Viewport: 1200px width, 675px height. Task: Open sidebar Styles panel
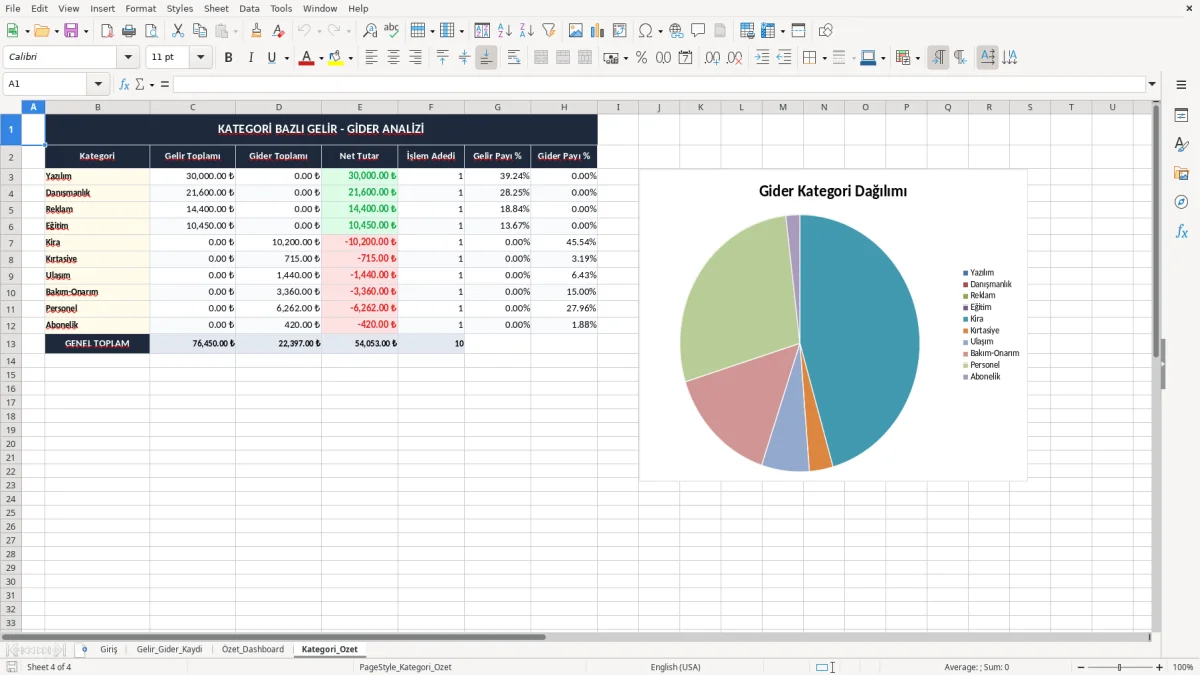pos(1181,144)
